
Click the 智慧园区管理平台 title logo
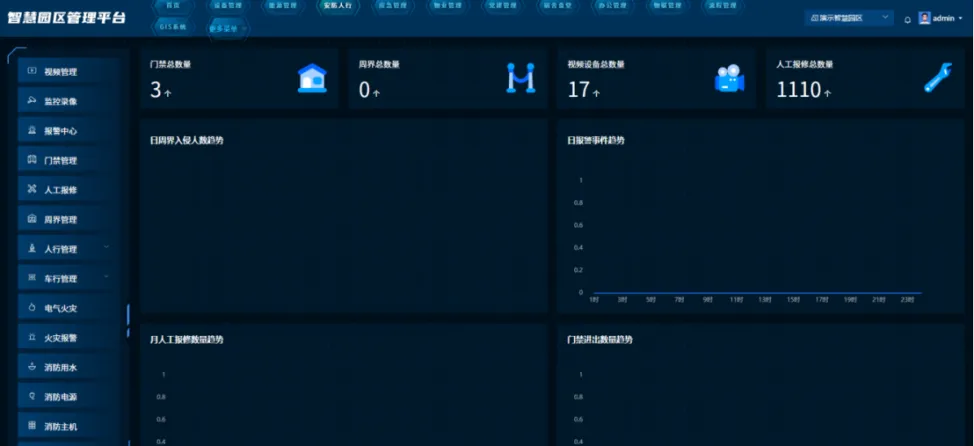pyautogui.click(x=66, y=17)
